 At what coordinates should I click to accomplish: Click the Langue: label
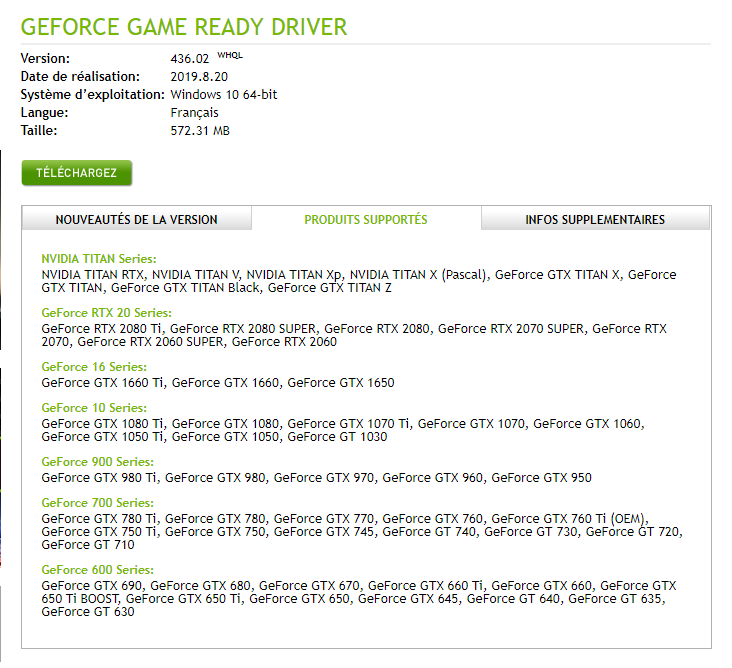44,113
